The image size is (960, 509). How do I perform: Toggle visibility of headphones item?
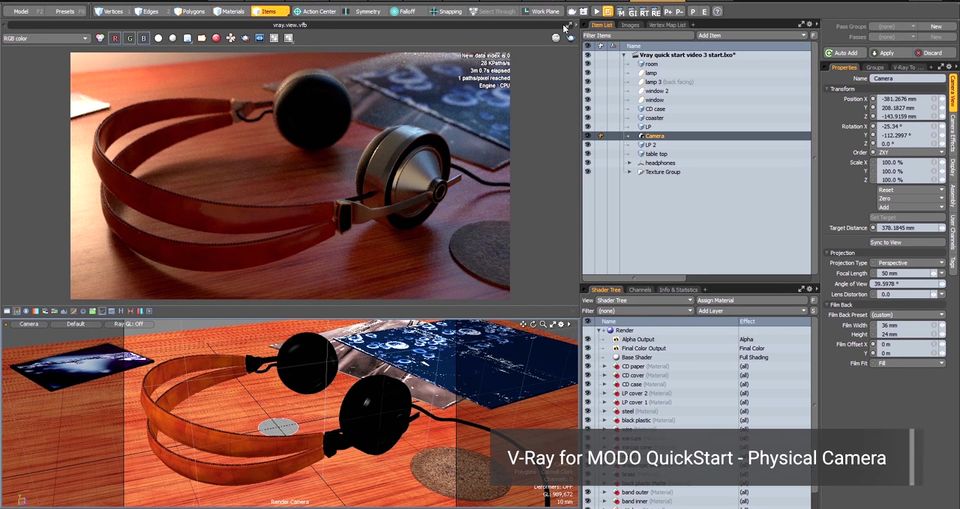(588, 163)
